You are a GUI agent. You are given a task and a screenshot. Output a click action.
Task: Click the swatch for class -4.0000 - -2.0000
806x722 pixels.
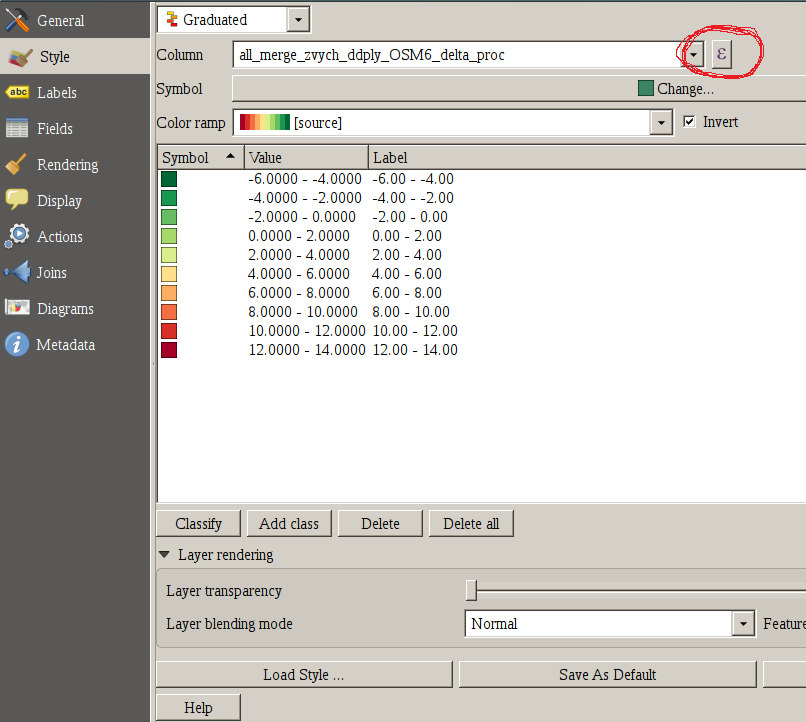(x=169, y=198)
